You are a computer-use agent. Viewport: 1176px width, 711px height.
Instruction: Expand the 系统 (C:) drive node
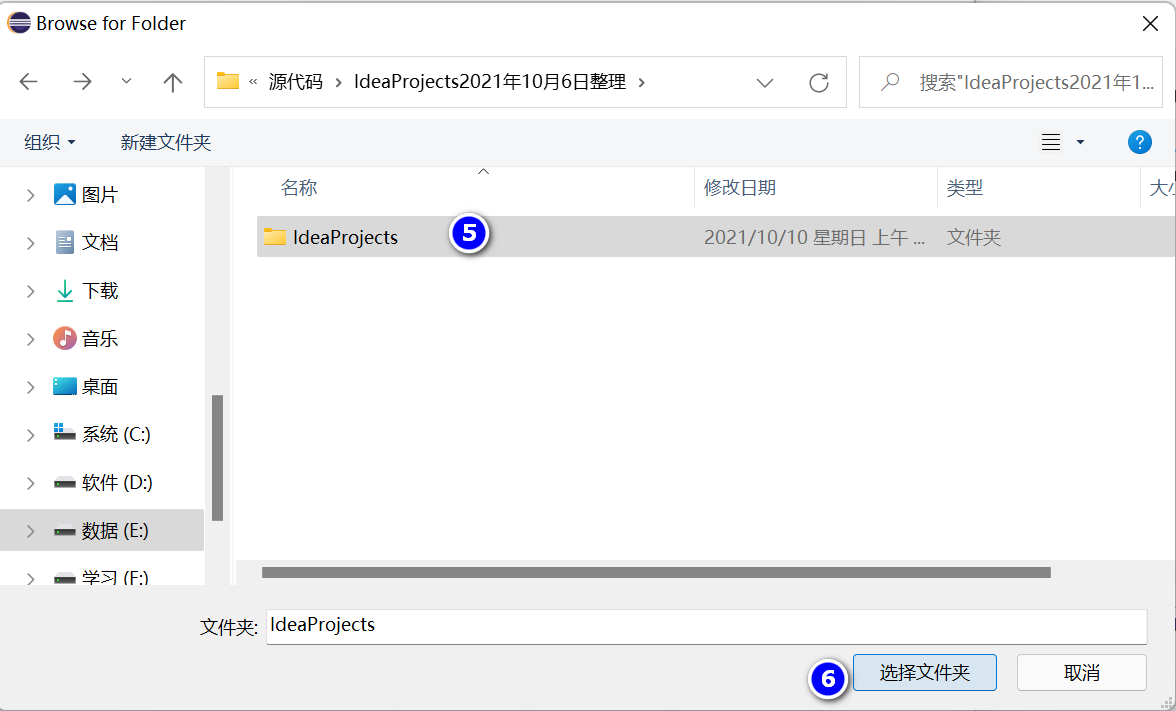point(28,433)
